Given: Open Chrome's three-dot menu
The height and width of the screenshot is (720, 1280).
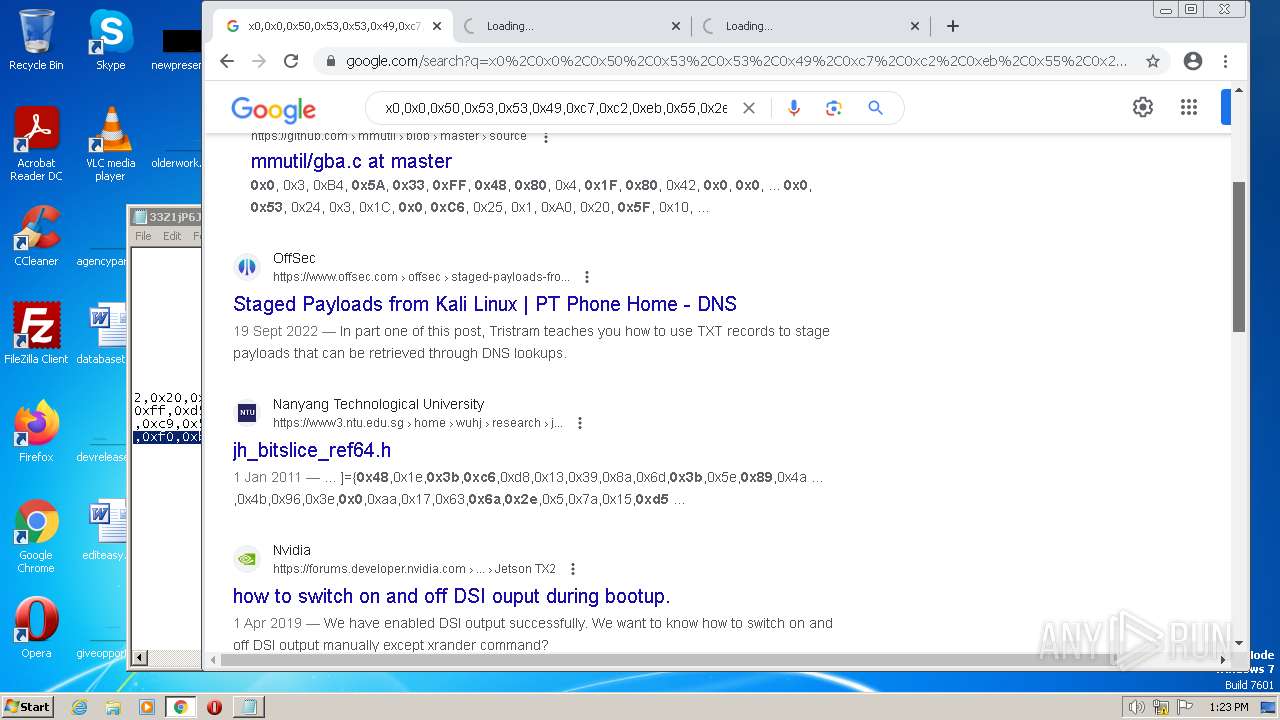Looking at the screenshot, I should pyautogui.click(x=1225, y=61).
